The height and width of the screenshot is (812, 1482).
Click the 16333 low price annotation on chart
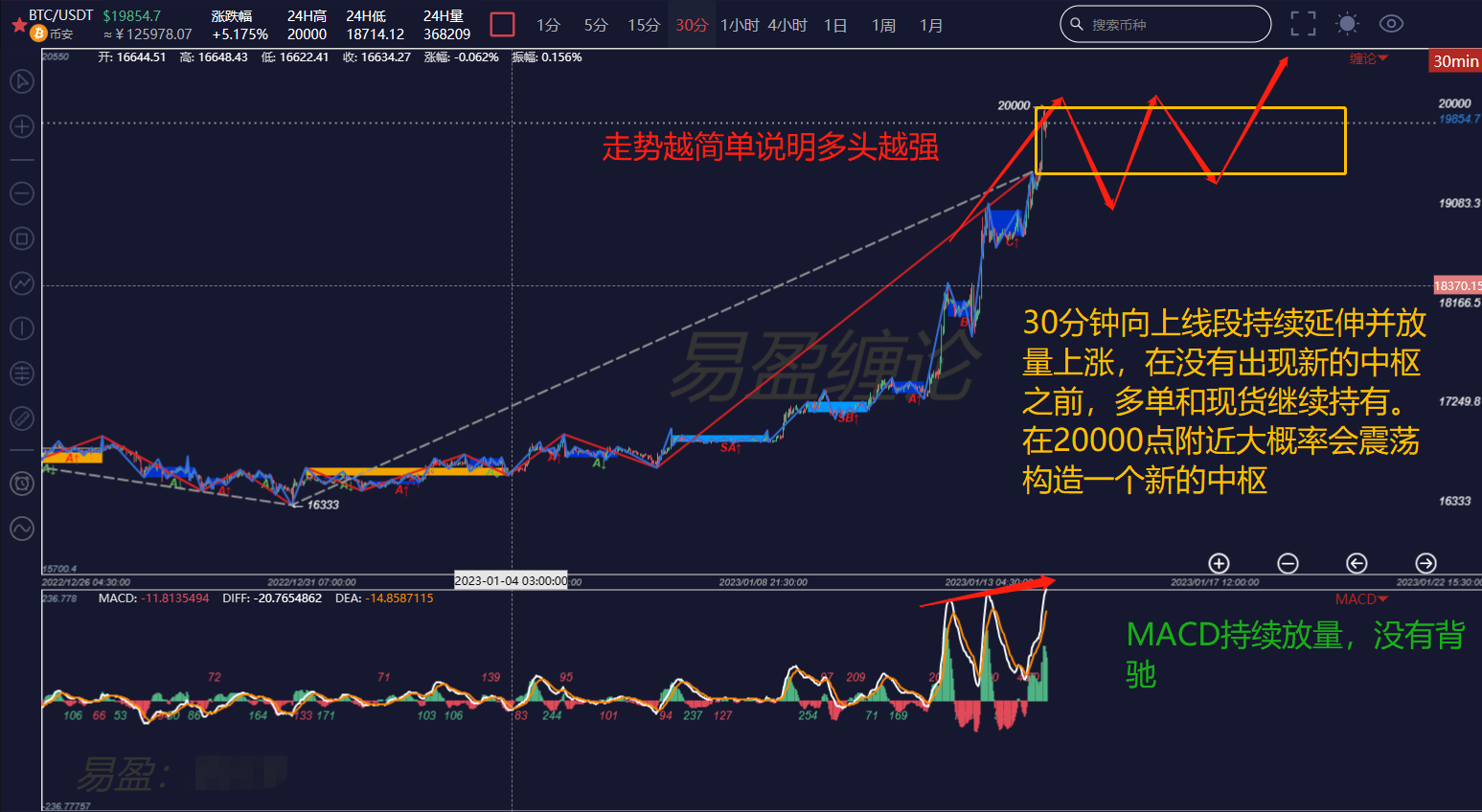(x=323, y=505)
